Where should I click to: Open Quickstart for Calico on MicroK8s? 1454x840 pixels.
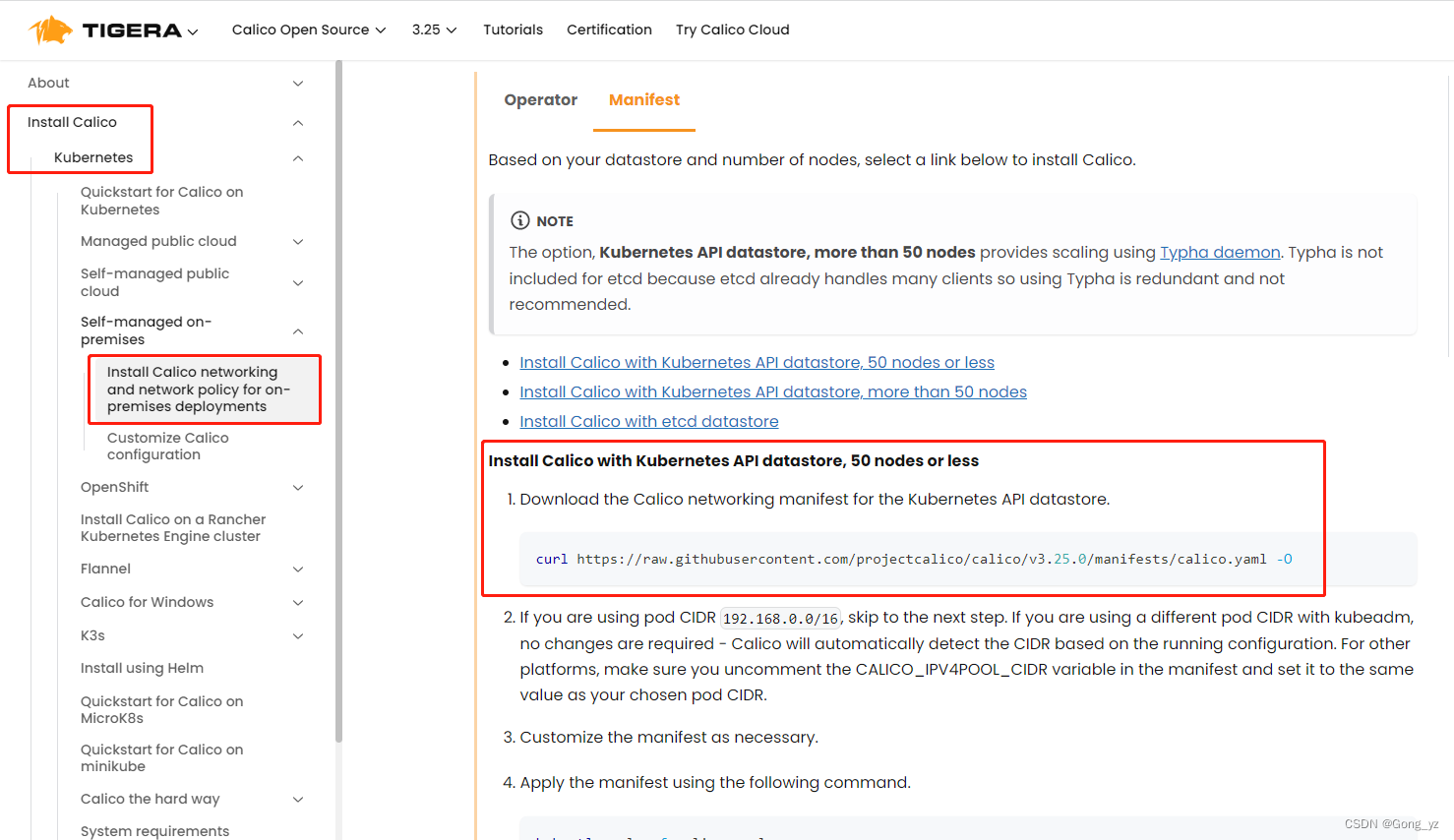click(x=161, y=710)
